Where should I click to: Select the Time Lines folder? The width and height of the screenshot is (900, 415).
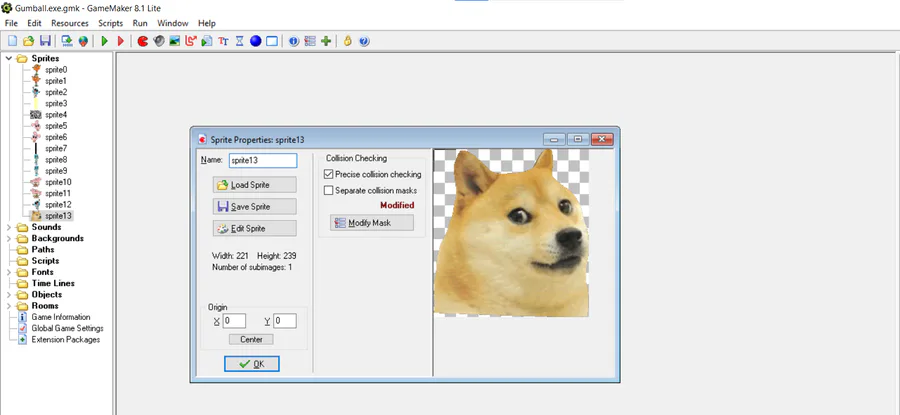click(53, 283)
